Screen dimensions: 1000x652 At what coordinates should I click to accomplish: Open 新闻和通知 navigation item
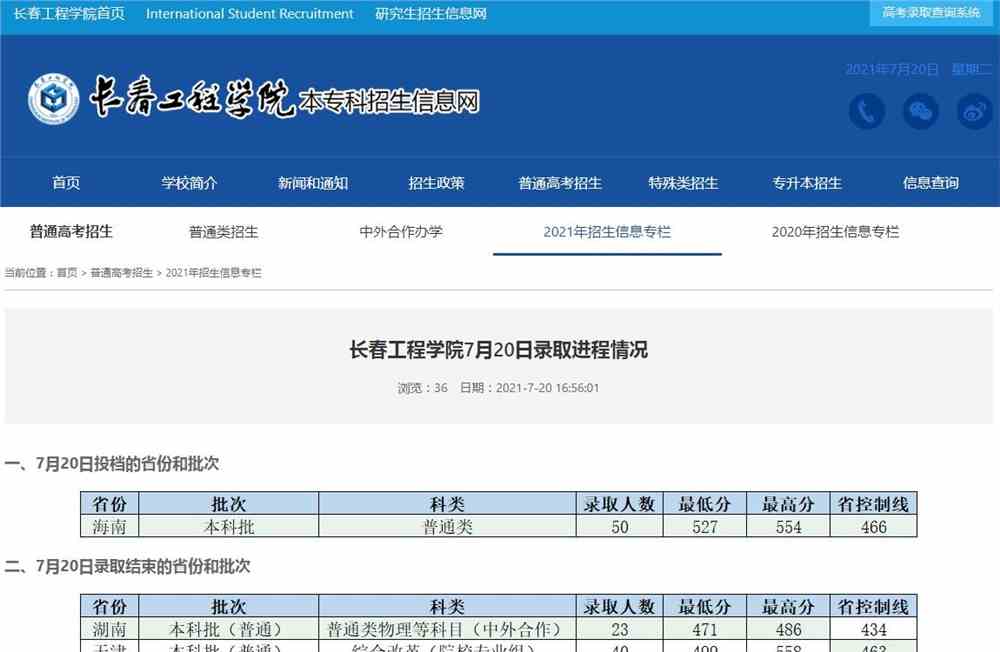pos(312,183)
